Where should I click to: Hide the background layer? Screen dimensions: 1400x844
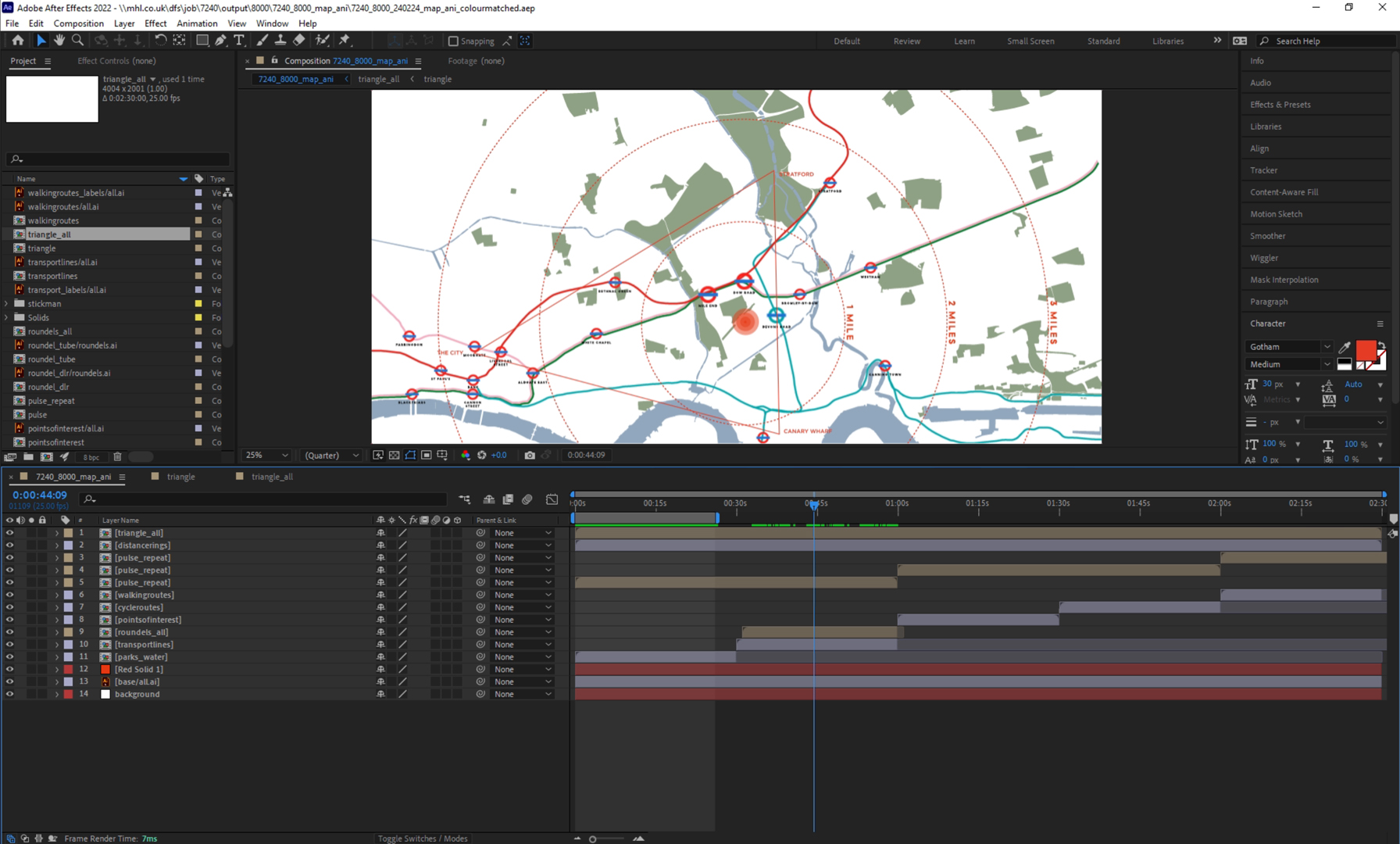(x=9, y=694)
